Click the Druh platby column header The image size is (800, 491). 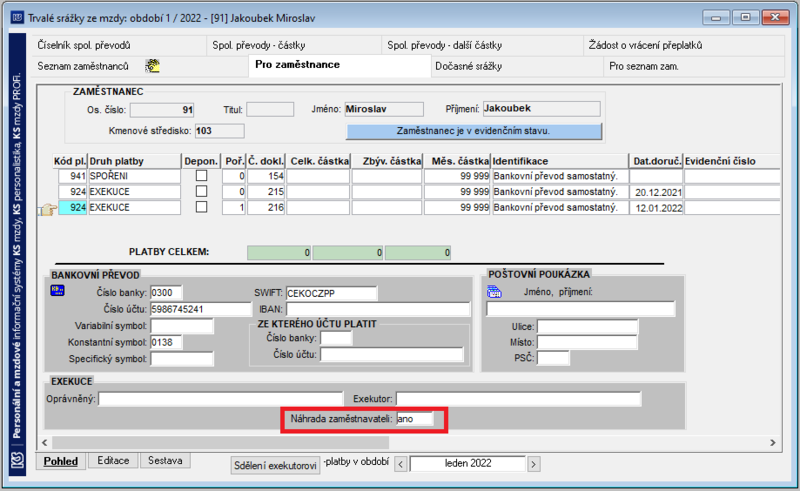click(x=134, y=161)
